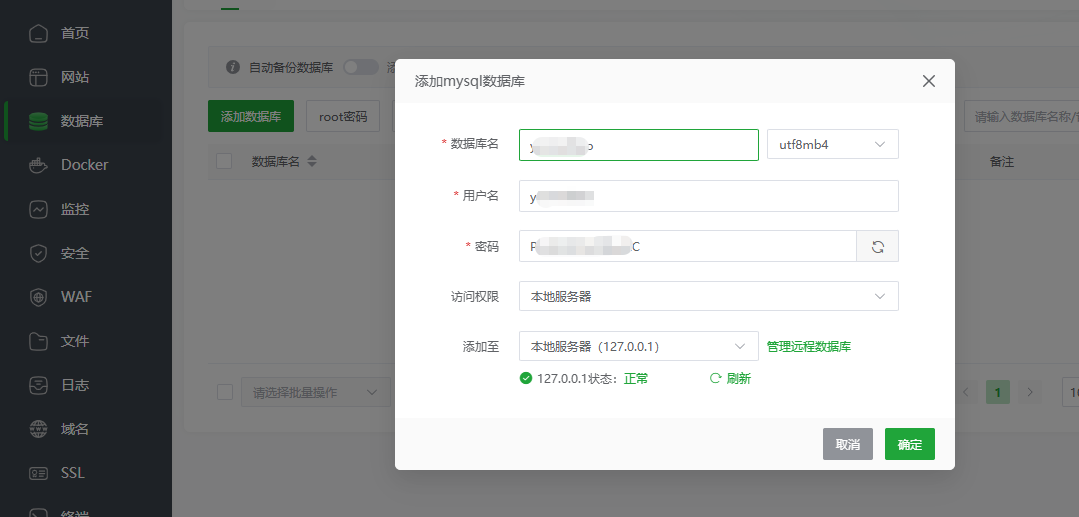Click the database name search box
1079x517 pixels.
[x=1021, y=116]
